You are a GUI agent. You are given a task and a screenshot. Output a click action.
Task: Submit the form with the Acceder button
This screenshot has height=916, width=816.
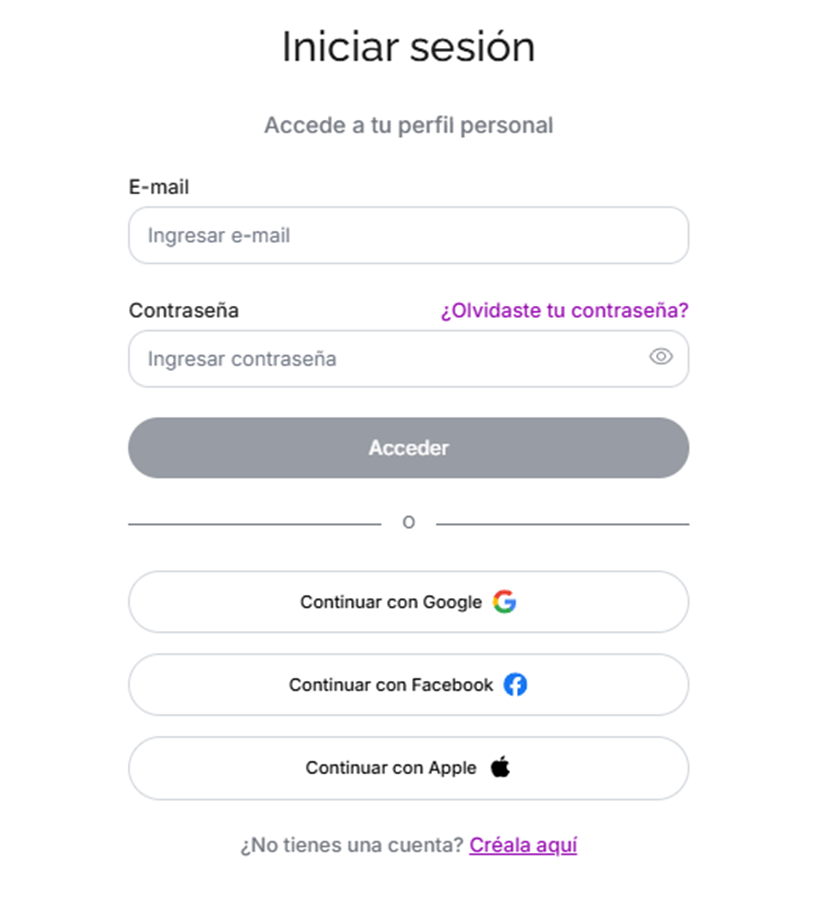click(408, 447)
